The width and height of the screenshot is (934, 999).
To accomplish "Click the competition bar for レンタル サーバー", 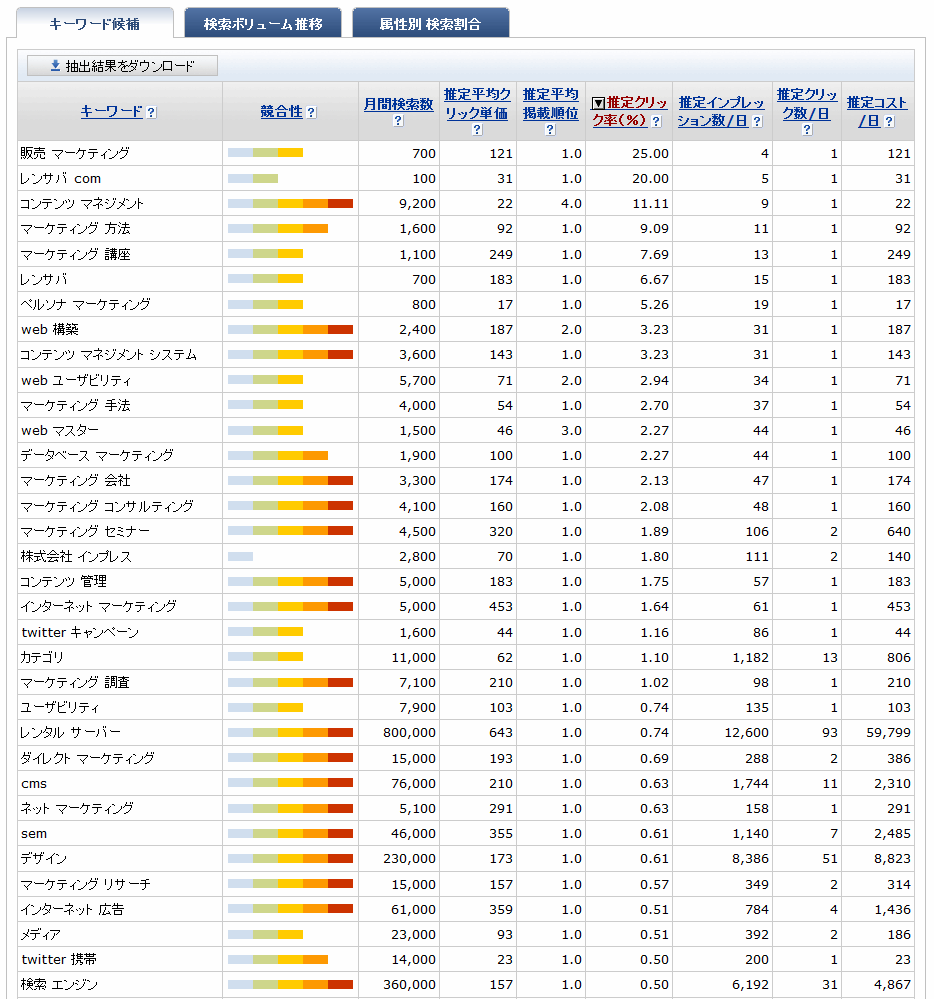I will (290, 733).
